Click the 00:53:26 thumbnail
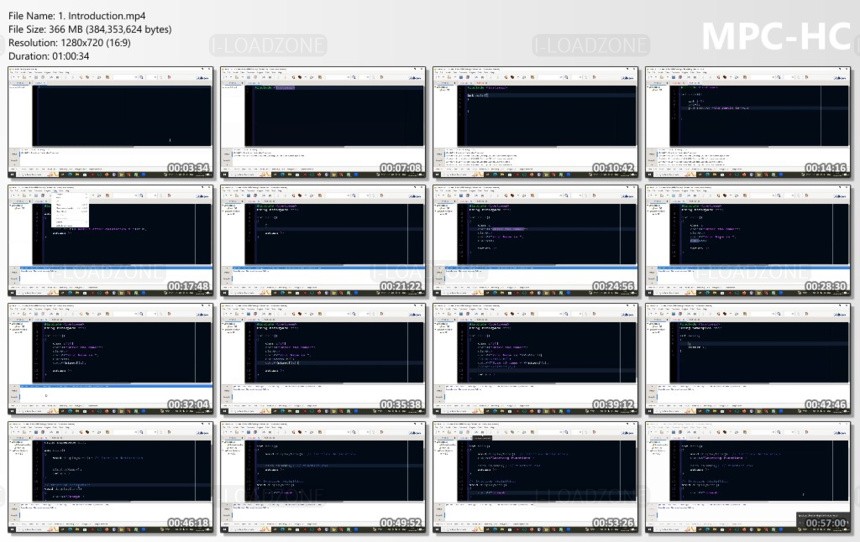The image size is (860, 542). pyautogui.click(x=535, y=477)
